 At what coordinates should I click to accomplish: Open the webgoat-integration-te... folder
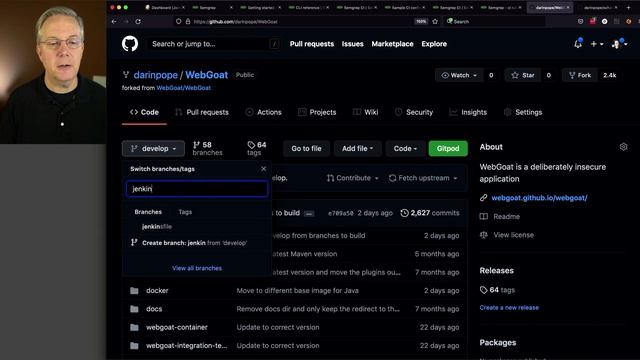click(187, 346)
